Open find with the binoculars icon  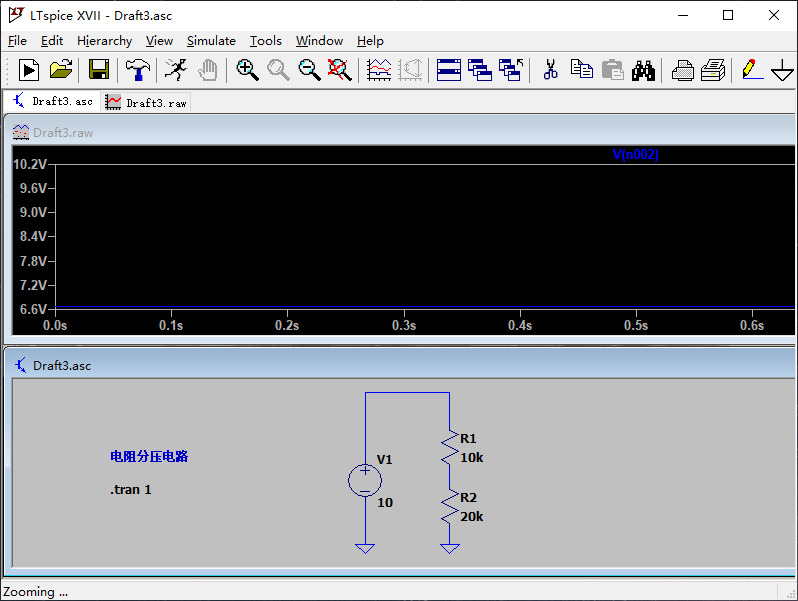pos(643,69)
